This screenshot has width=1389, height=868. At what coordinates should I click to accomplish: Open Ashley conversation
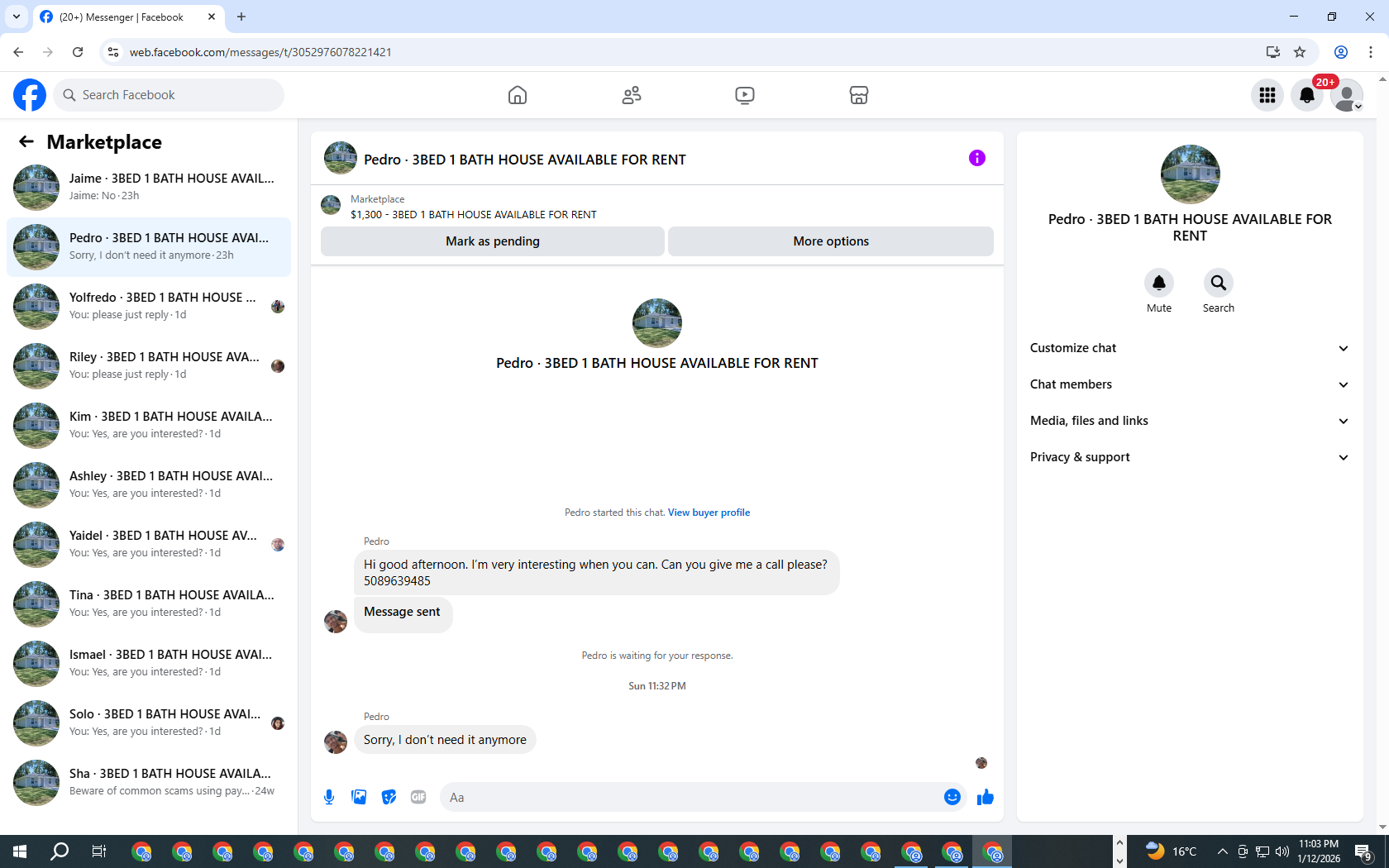pos(149,484)
